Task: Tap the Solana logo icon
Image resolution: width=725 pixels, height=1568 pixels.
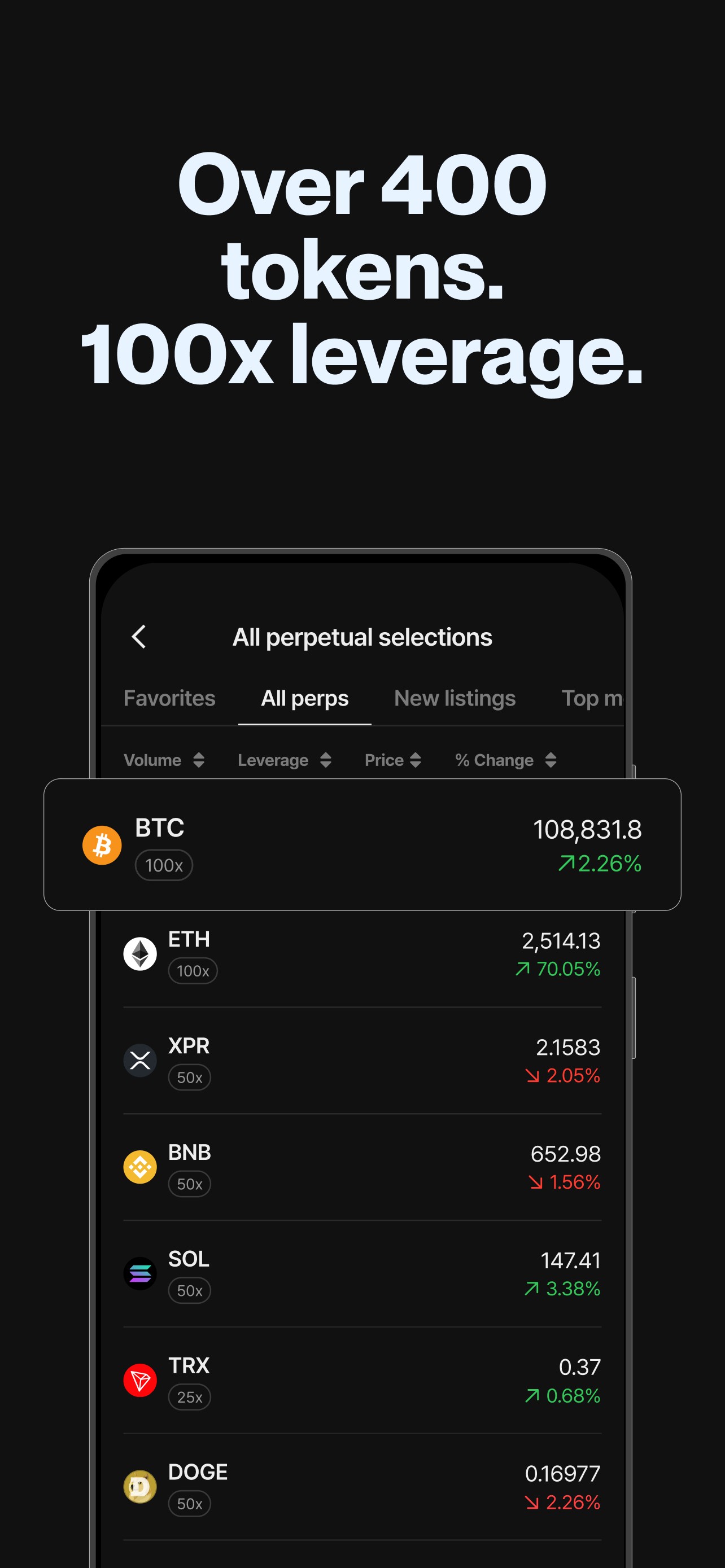Action: (140, 1273)
